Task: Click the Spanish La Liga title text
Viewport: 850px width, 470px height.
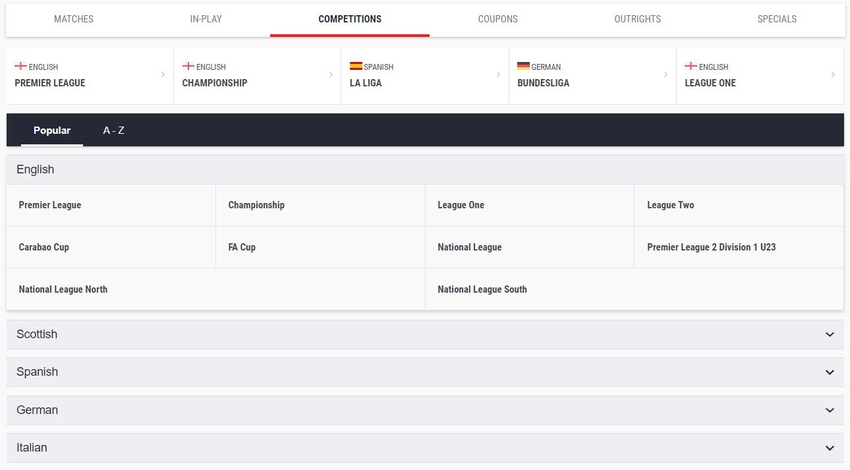Action: pyautogui.click(x=365, y=83)
